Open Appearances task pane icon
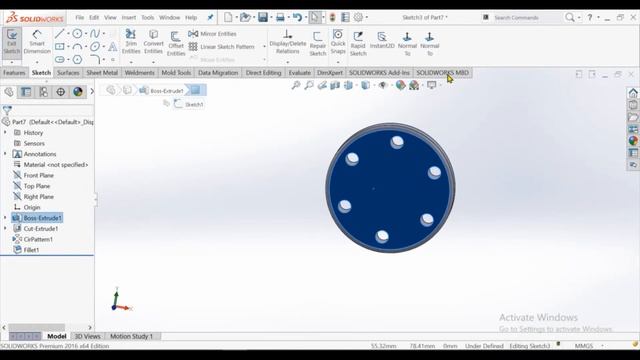 (x=633, y=141)
